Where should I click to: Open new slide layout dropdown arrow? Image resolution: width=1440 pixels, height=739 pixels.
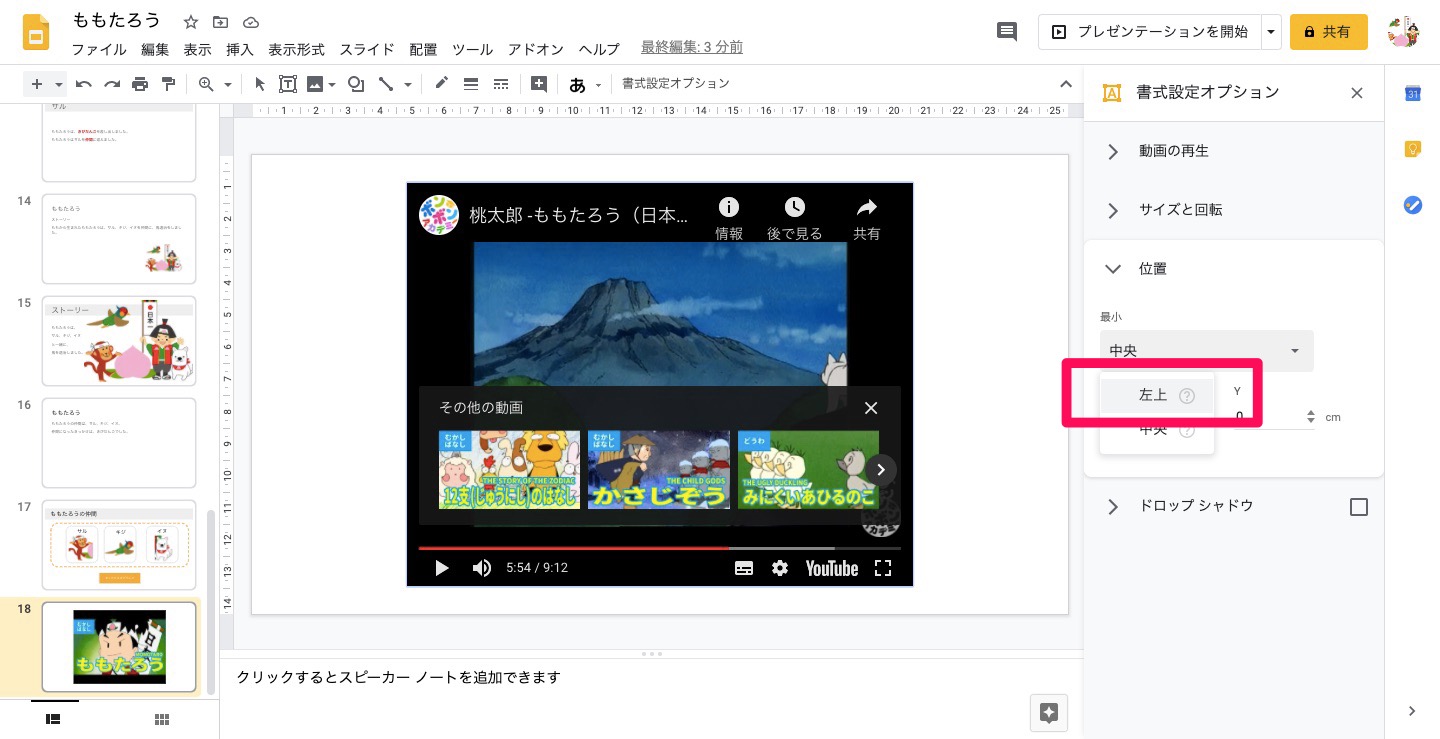pyautogui.click(x=59, y=84)
